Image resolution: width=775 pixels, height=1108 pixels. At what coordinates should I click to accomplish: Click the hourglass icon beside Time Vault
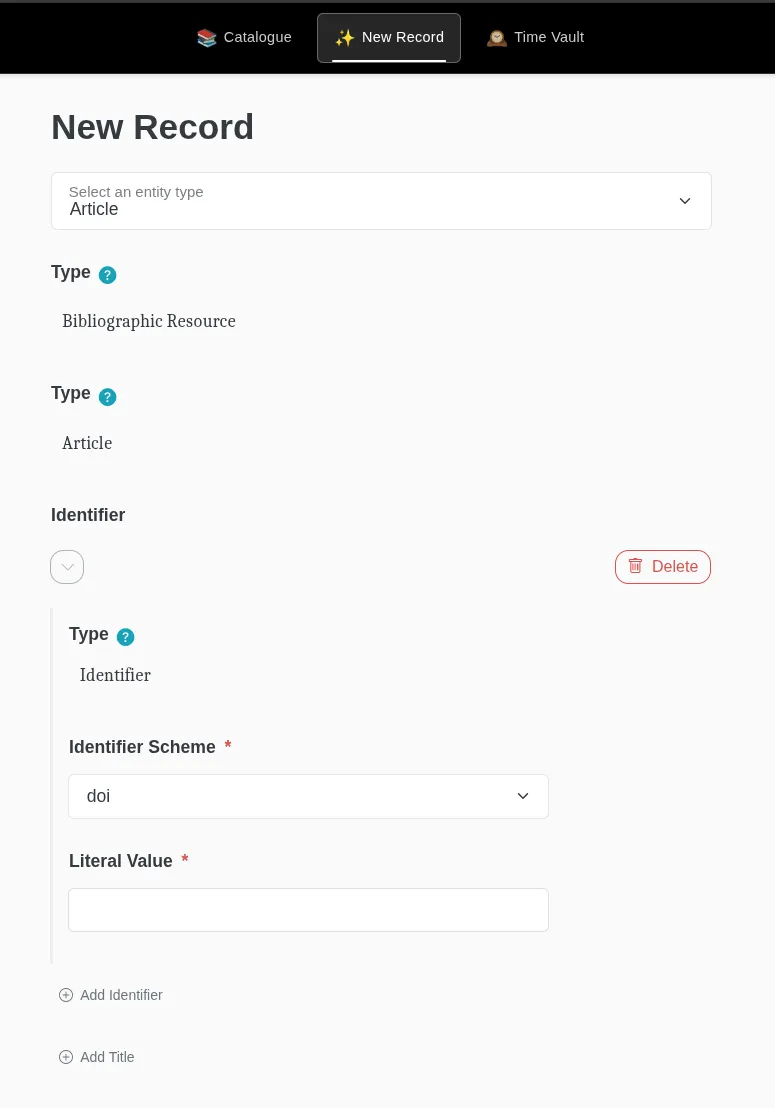(x=497, y=38)
